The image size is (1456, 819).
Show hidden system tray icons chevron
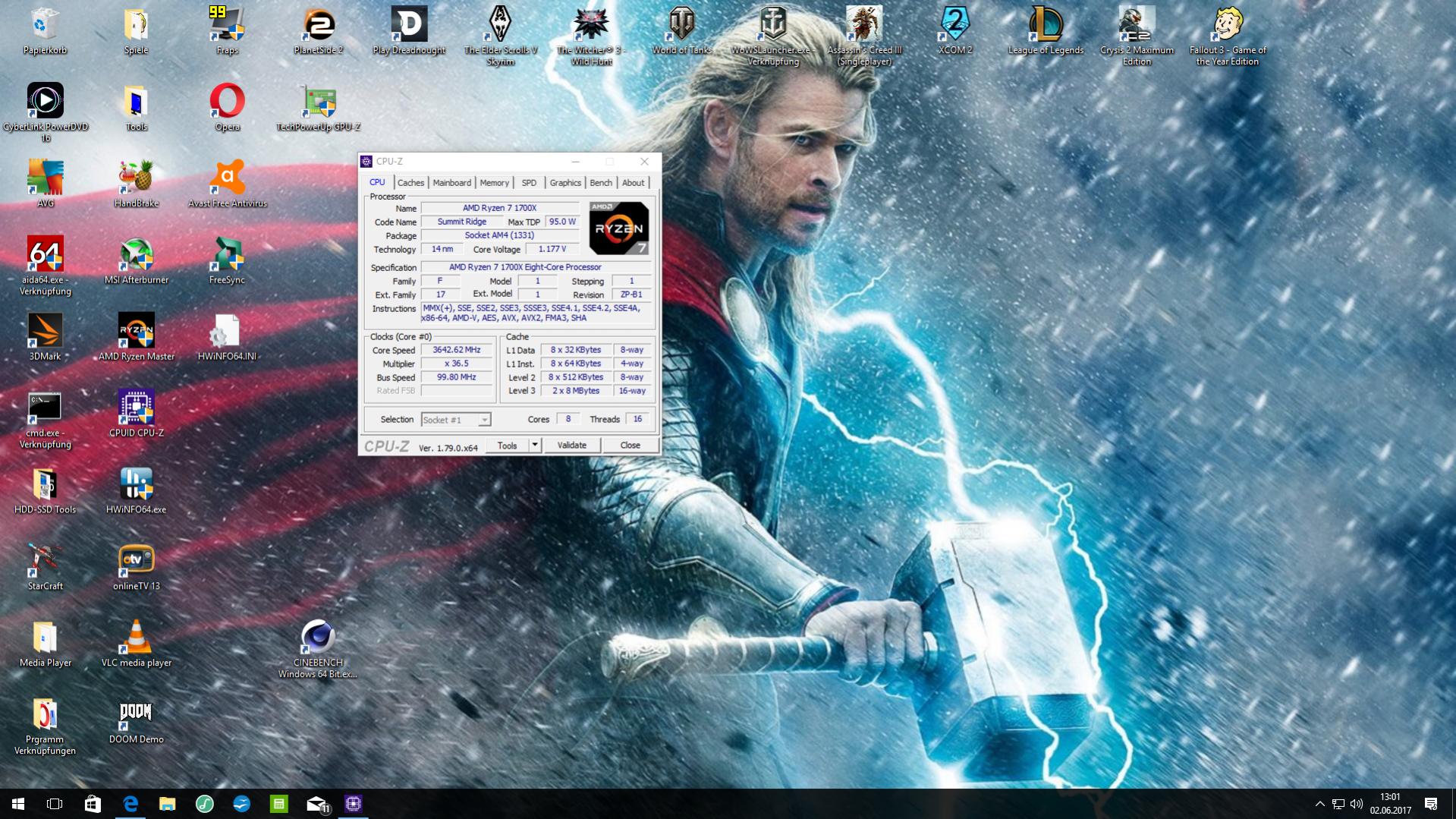pos(1319,804)
